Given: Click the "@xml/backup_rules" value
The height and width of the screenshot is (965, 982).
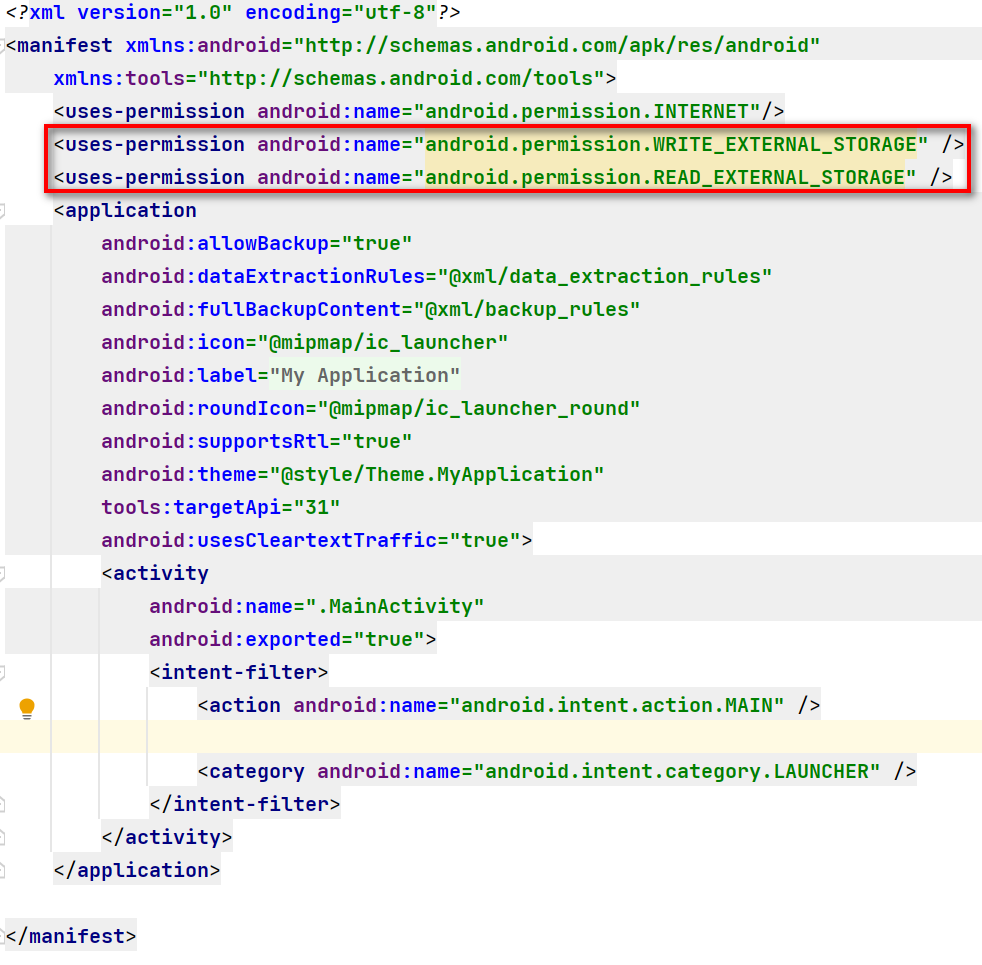Looking at the screenshot, I should [x=527, y=310].
